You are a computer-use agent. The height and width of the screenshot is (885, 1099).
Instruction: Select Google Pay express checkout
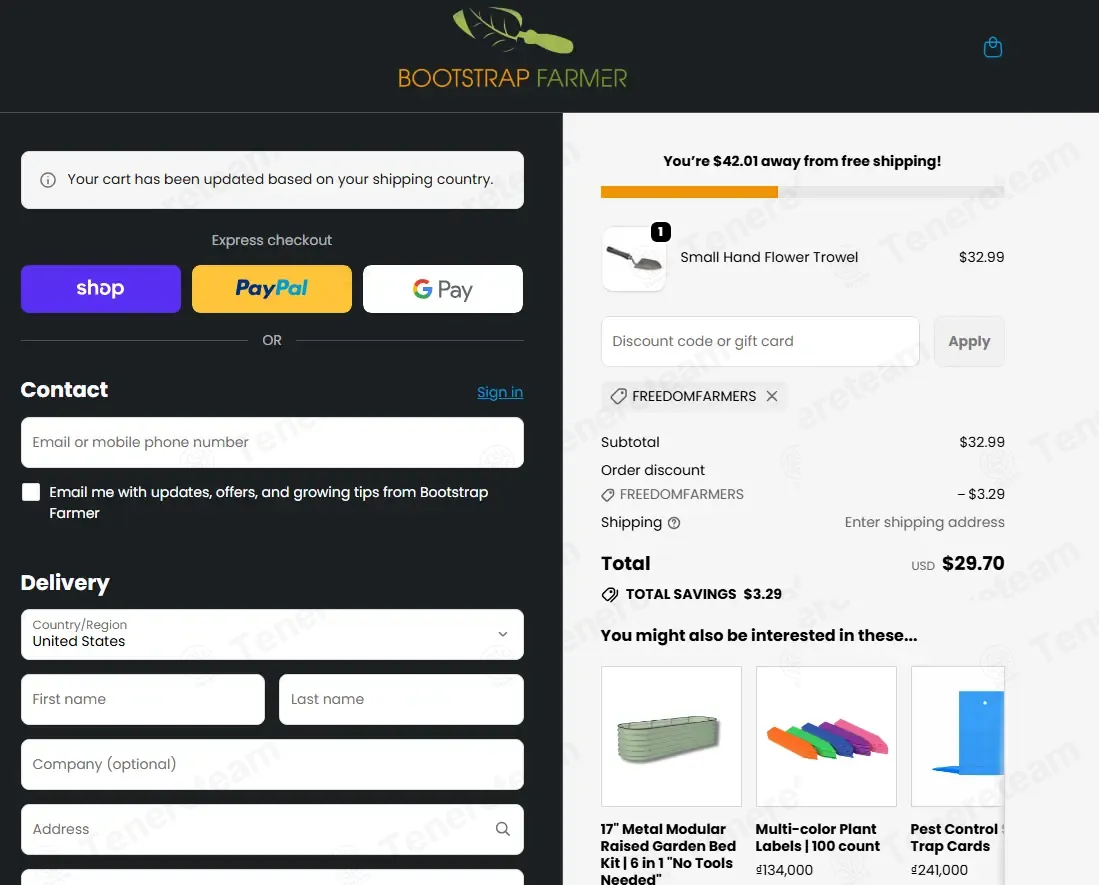pos(442,289)
